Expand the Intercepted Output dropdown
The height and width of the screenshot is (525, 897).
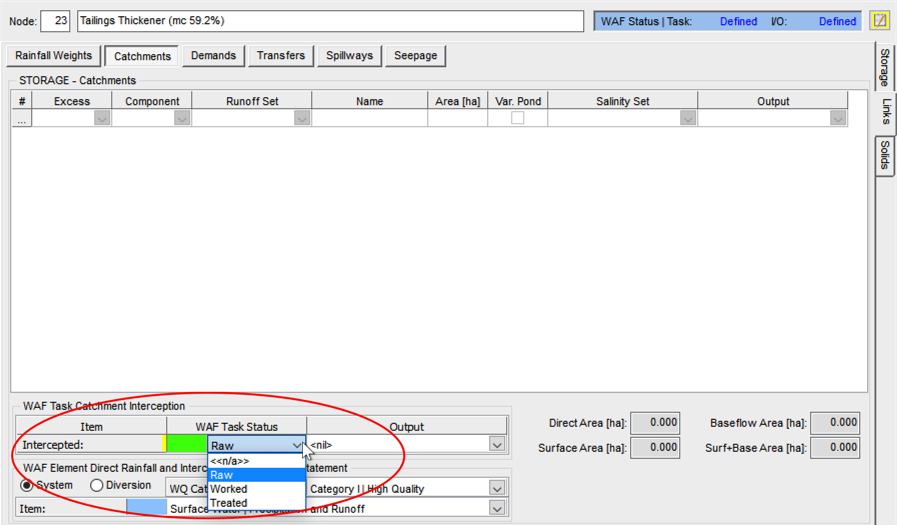(497, 445)
